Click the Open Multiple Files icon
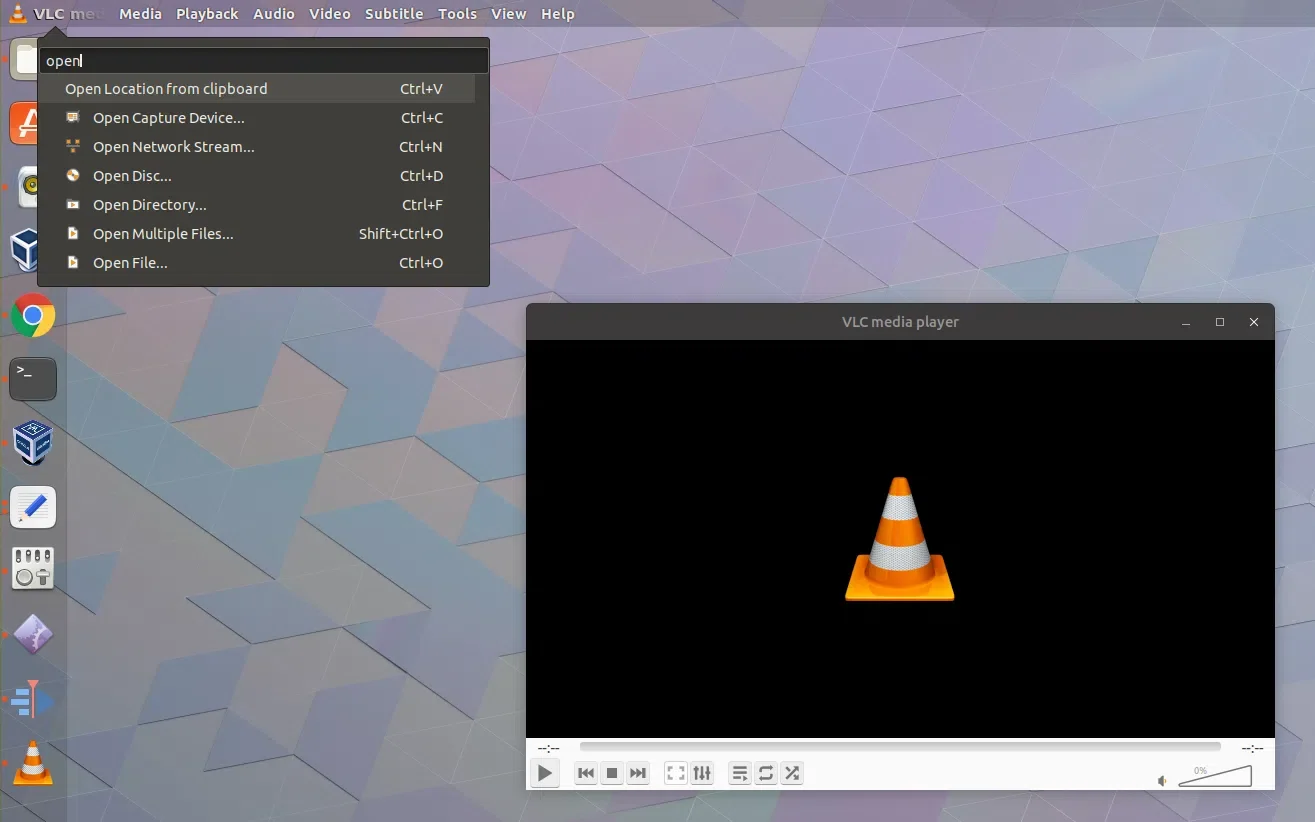This screenshot has width=1315, height=822. [72, 233]
